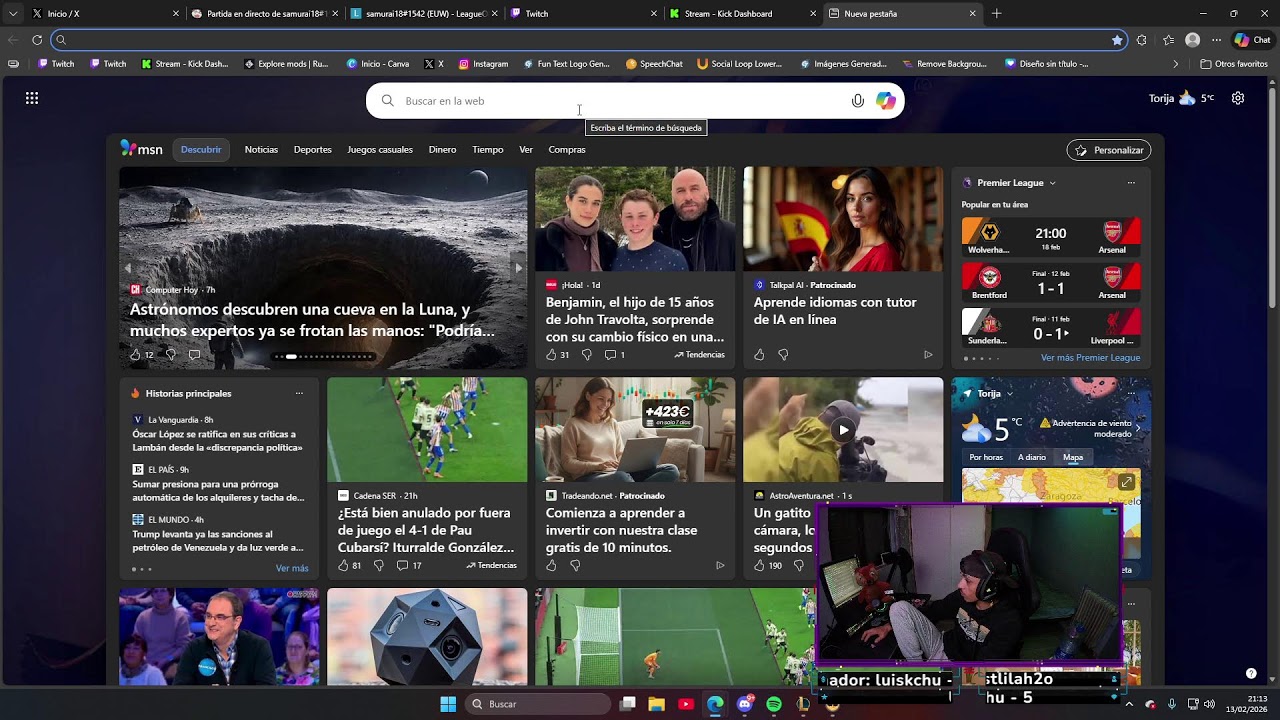This screenshot has height=720, width=1280.
Task: Click the Otros favoritos folder
Action: click(x=1233, y=64)
